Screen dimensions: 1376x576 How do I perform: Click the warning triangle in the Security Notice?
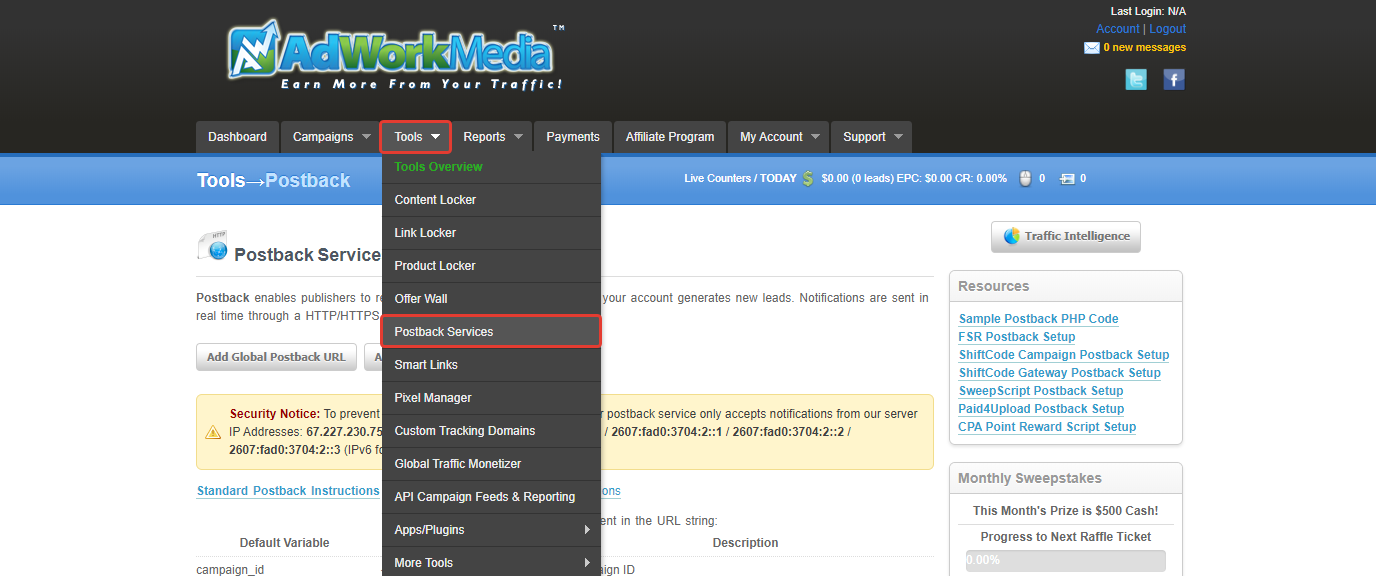coord(214,432)
